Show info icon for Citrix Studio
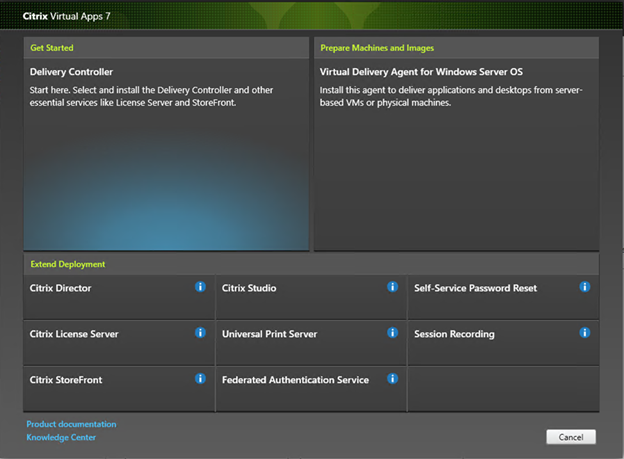 392,287
